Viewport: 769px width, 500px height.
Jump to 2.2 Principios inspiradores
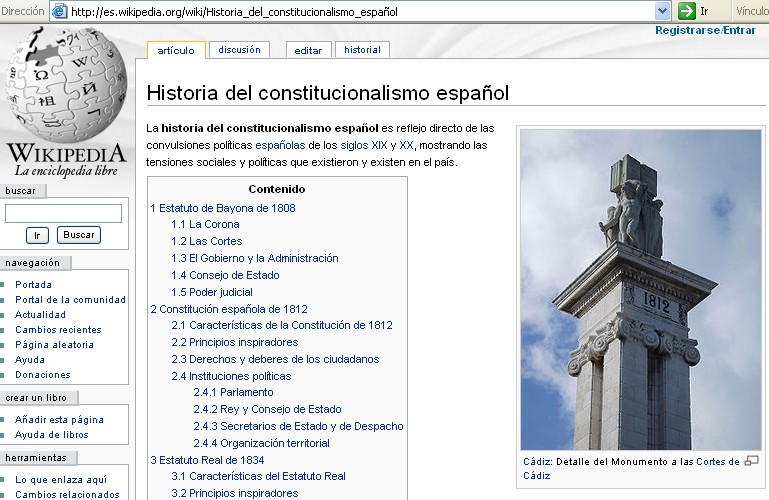[234, 342]
